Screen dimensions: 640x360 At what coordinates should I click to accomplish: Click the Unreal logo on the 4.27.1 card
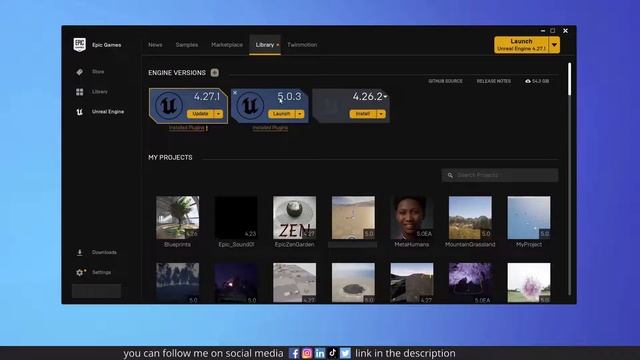pos(169,105)
